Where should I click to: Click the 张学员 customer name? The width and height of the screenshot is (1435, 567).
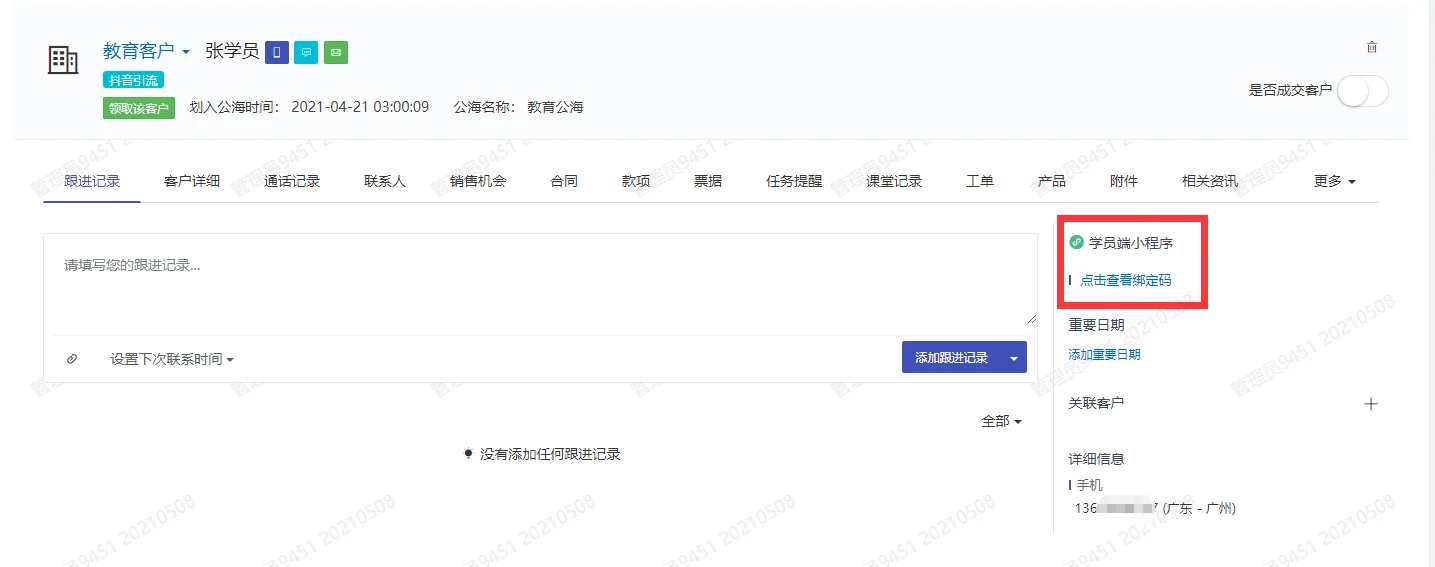(x=232, y=51)
